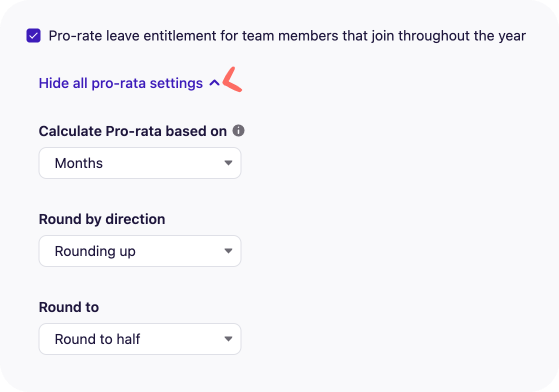Open the Round to half dropdown
Screen dimensions: 559x392
(x=140, y=339)
